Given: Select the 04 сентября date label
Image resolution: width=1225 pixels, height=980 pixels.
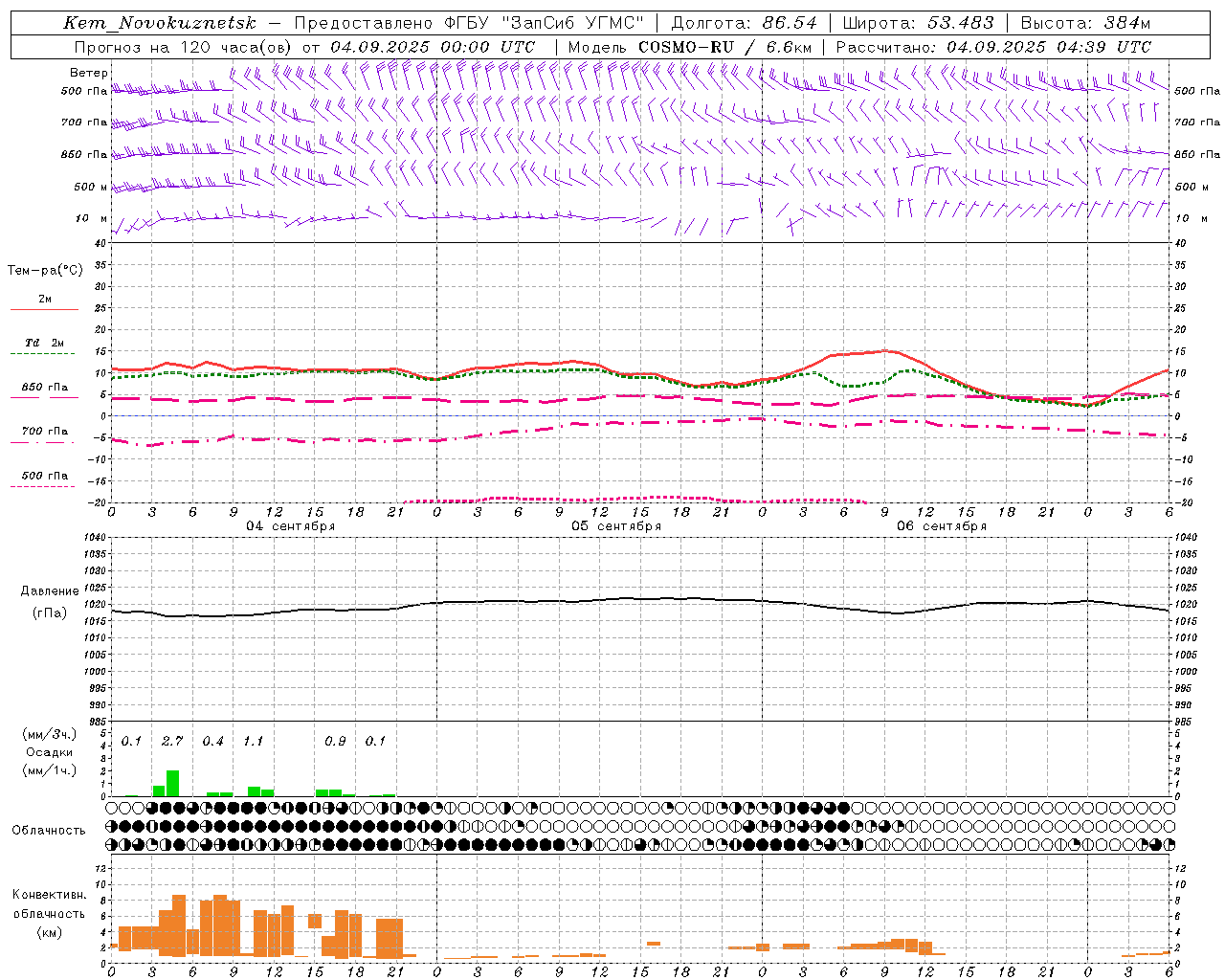Looking at the screenshot, I should coord(291,526).
